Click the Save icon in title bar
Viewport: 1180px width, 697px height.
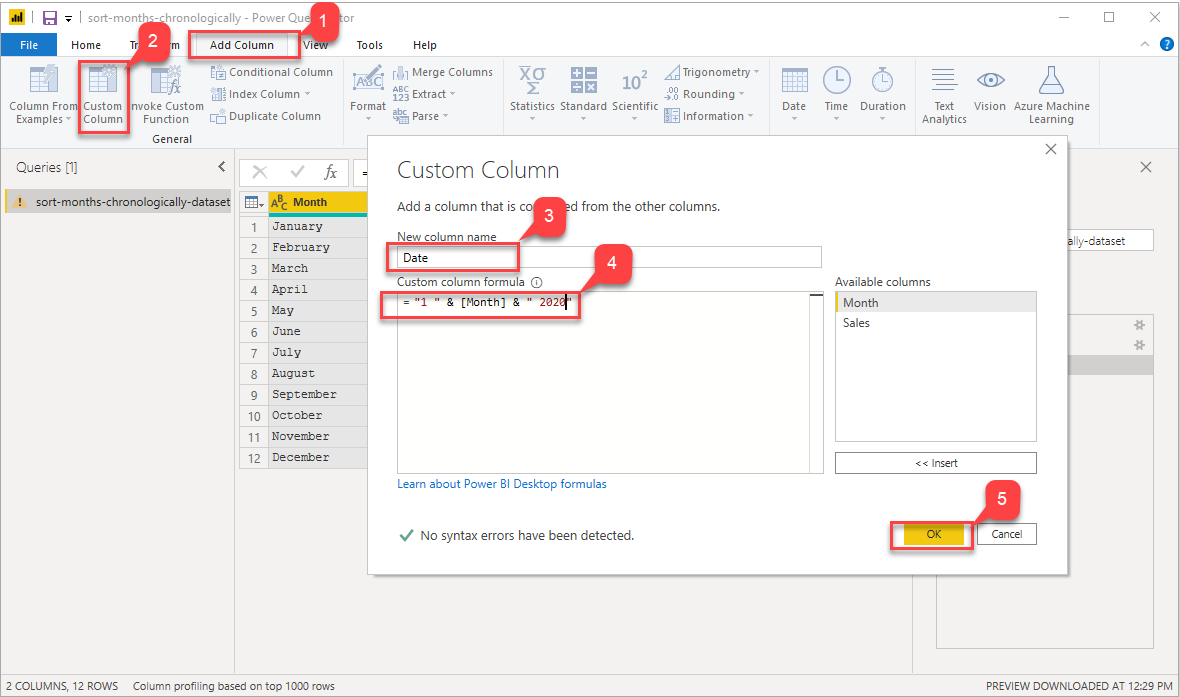49,18
